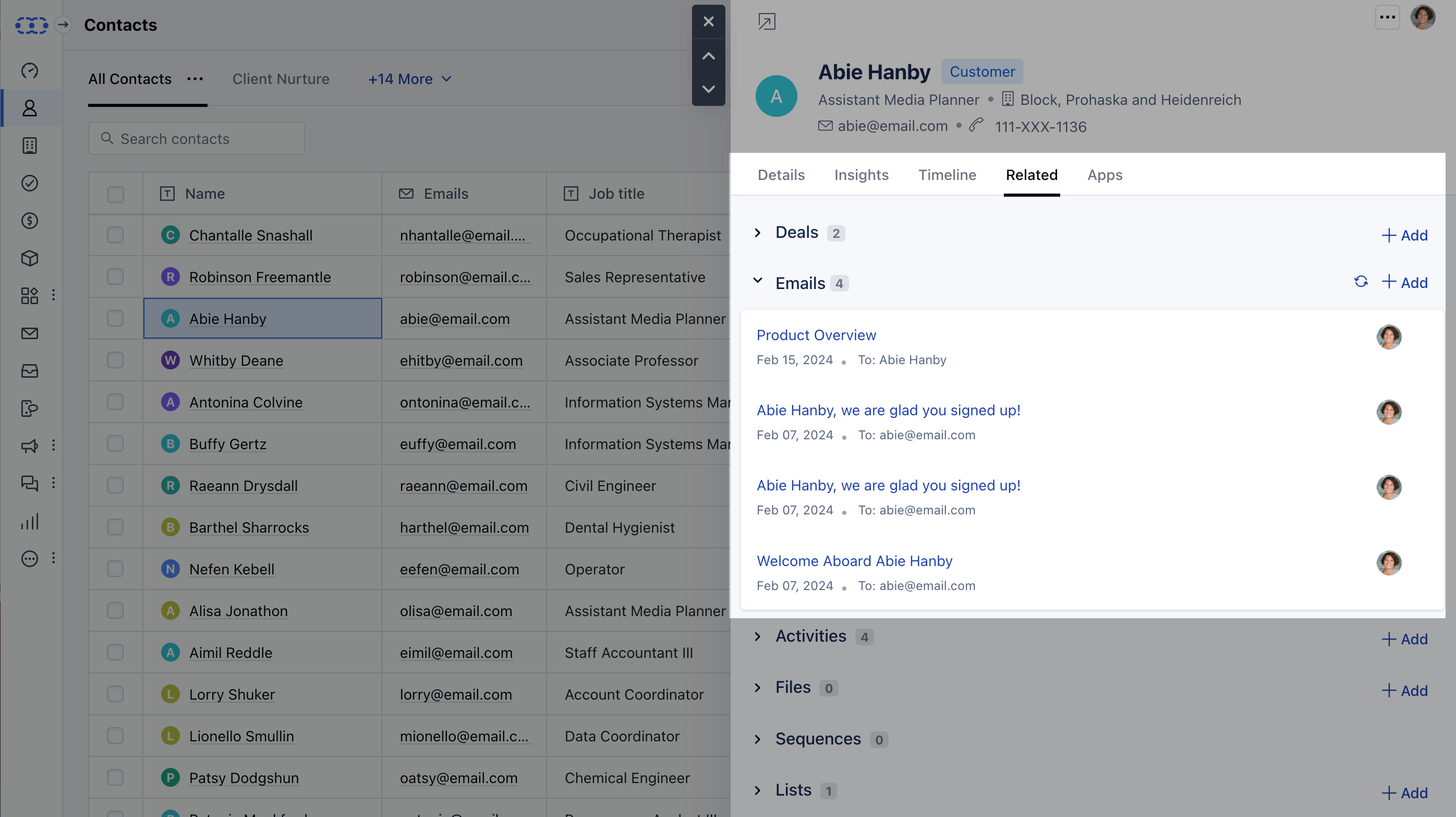
Task: Select the checkbox for Chantalle Snashall
Action: click(115, 235)
